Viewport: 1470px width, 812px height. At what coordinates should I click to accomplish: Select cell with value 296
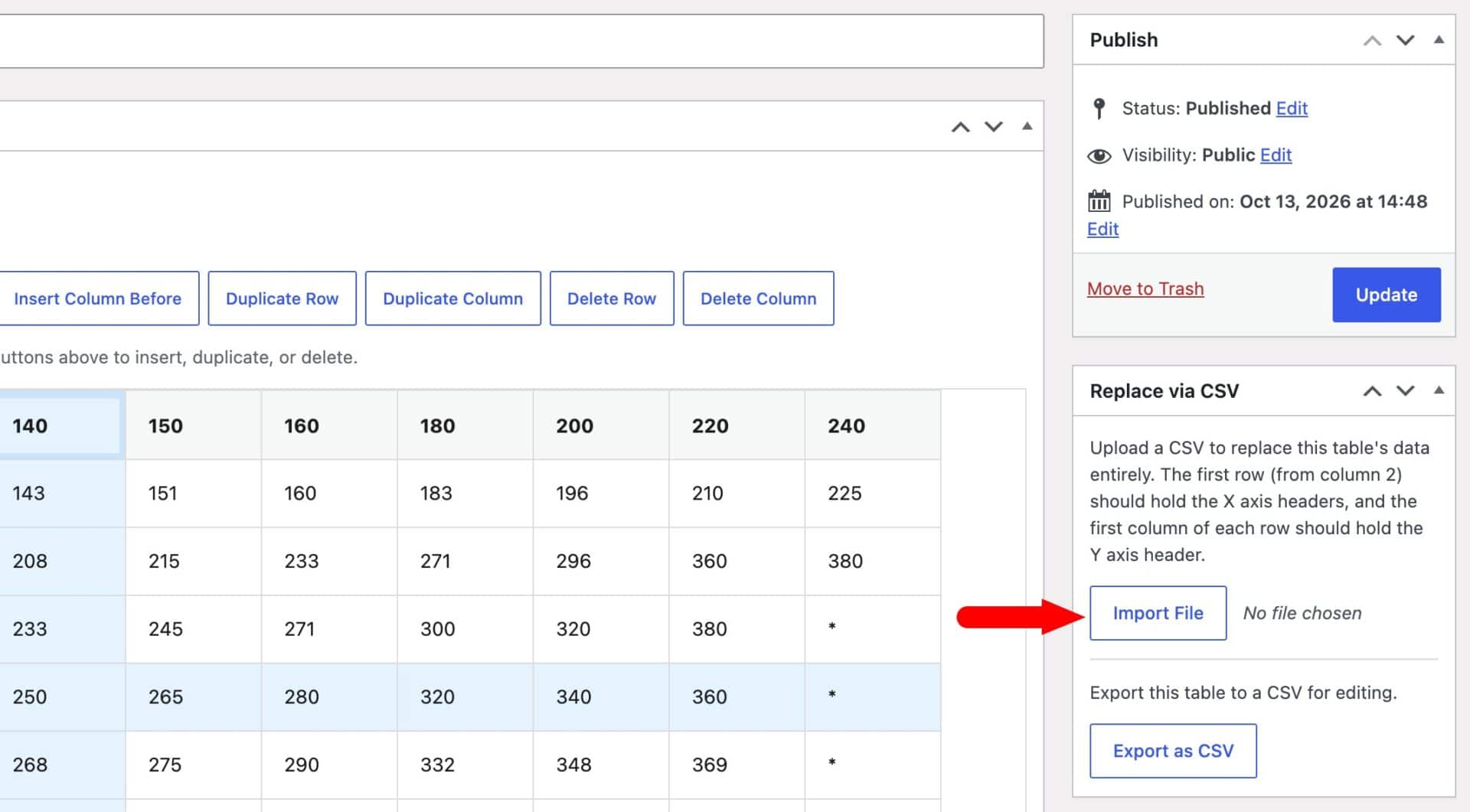click(601, 562)
